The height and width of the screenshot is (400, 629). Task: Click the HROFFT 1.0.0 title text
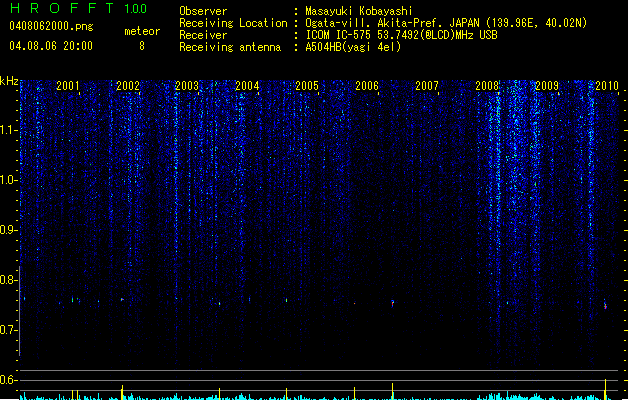[x=78, y=8]
